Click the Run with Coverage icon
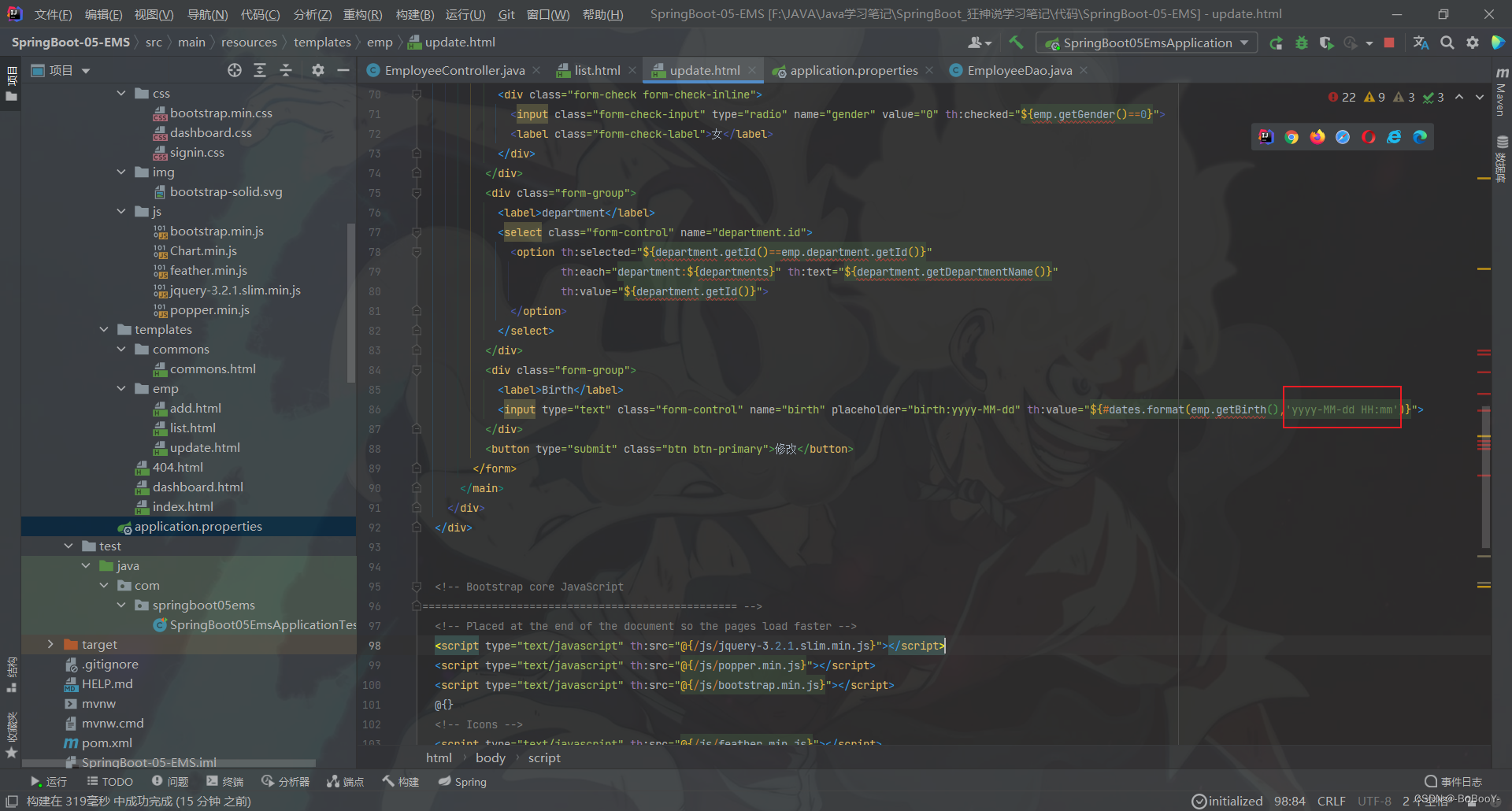The width and height of the screenshot is (1512, 811). pyautogui.click(x=1326, y=43)
